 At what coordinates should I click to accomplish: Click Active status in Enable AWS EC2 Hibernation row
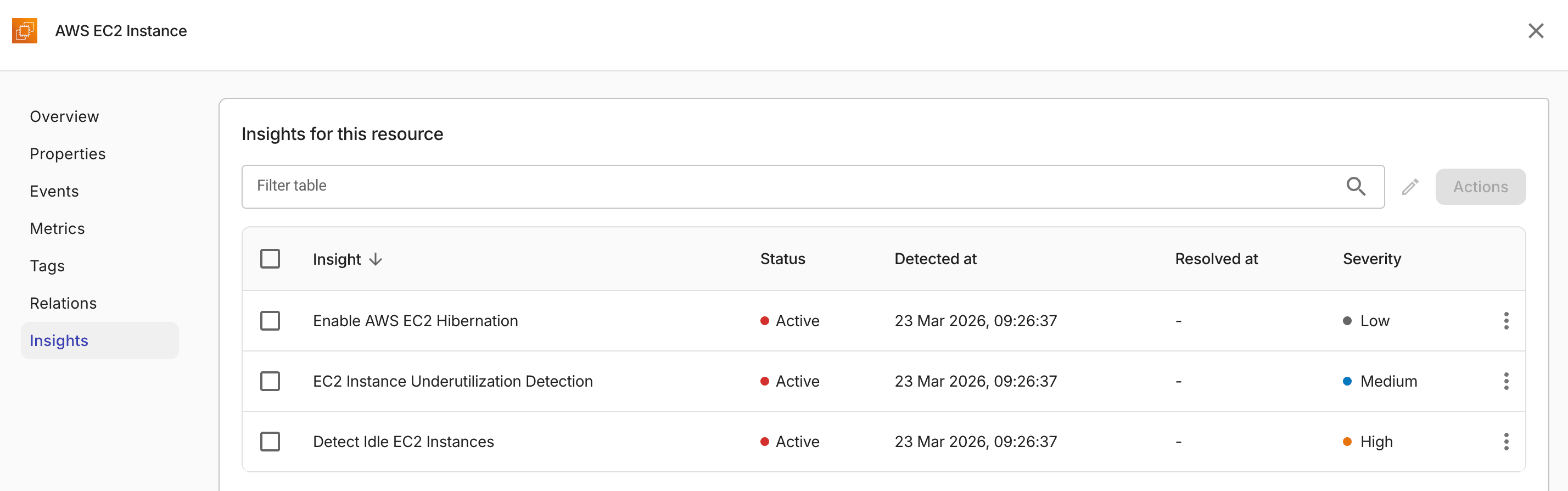pos(789,320)
